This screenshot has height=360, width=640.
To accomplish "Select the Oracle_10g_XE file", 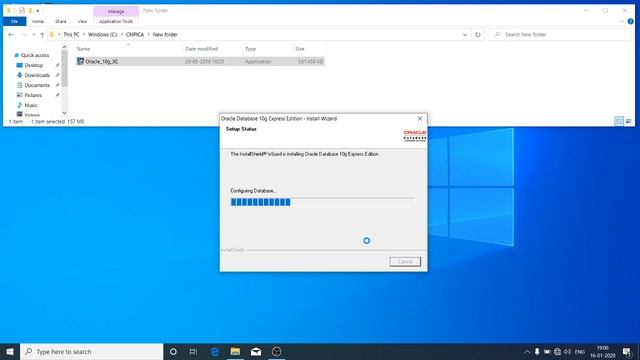I will point(200,62).
